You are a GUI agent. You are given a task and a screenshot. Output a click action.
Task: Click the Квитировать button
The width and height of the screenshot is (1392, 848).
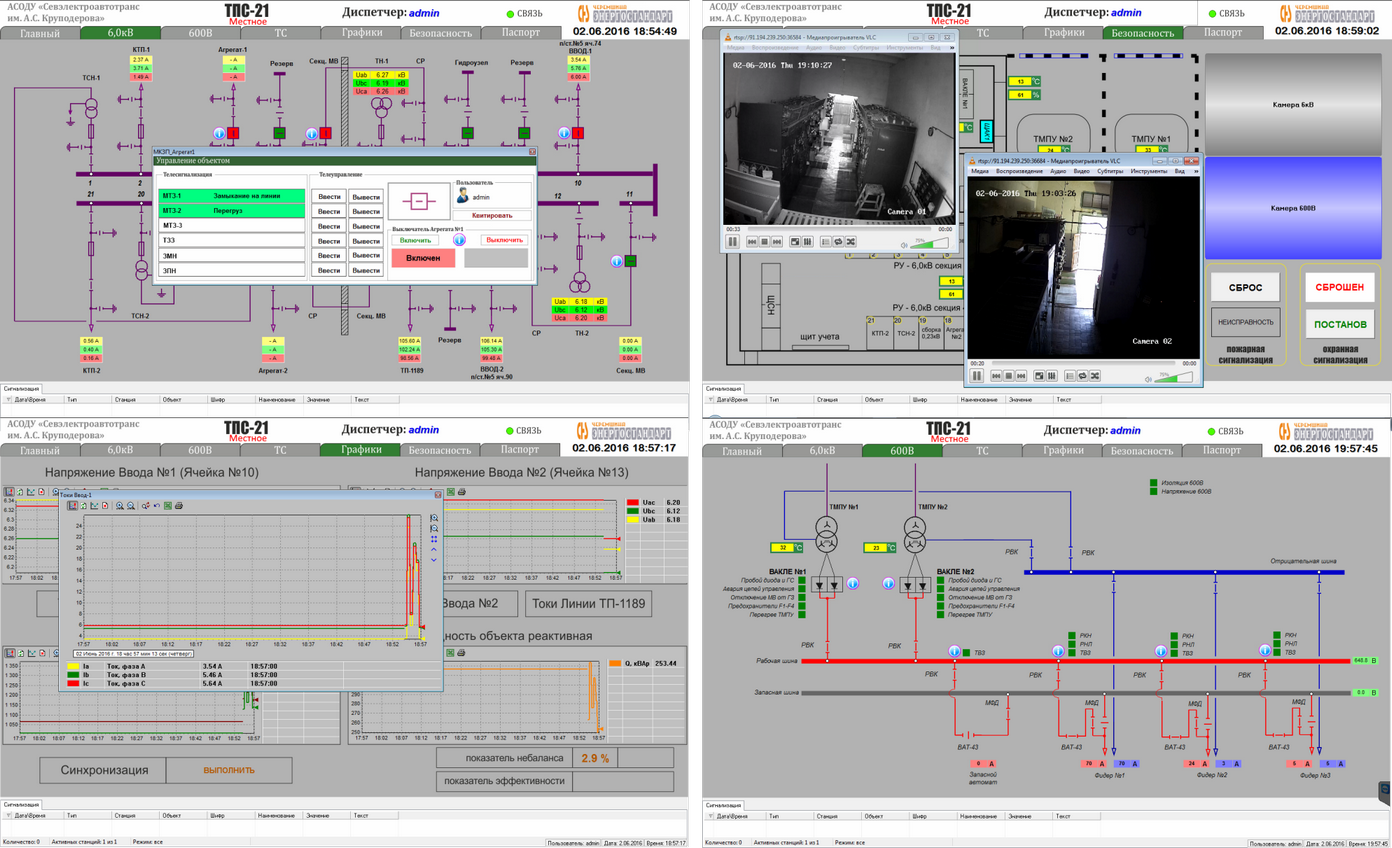491,215
